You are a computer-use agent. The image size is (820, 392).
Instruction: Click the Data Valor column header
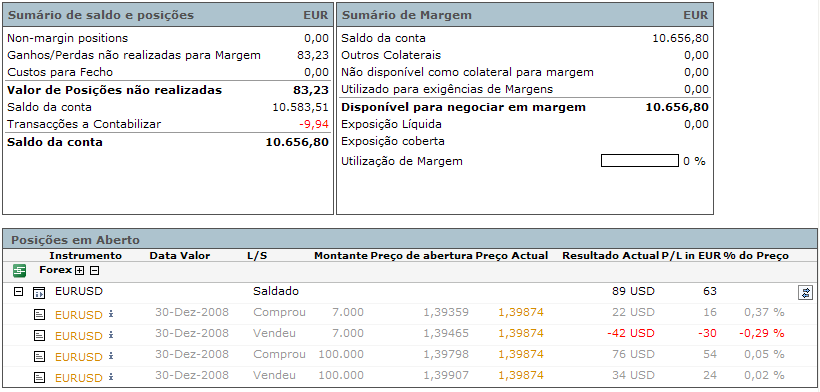180,256
